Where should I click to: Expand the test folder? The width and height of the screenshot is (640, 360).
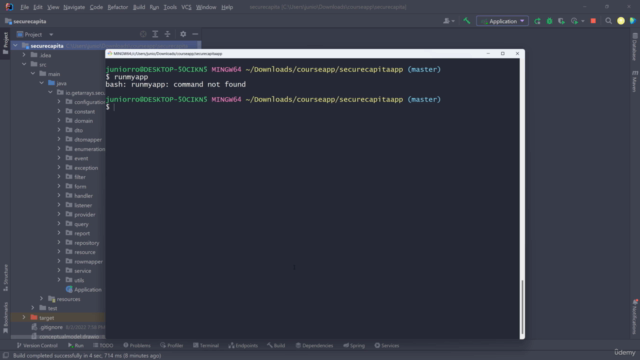pos(33,308)
